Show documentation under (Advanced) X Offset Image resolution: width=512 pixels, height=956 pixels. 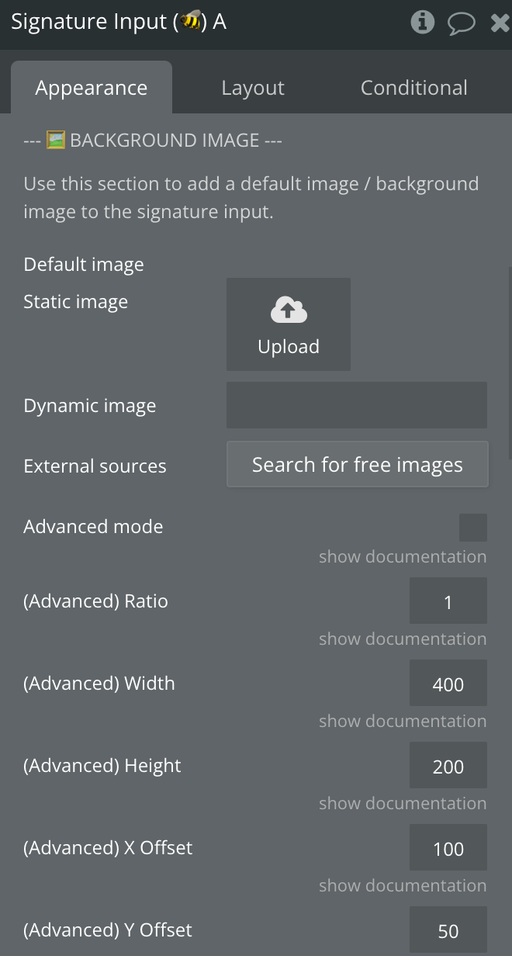coord(402,886)
